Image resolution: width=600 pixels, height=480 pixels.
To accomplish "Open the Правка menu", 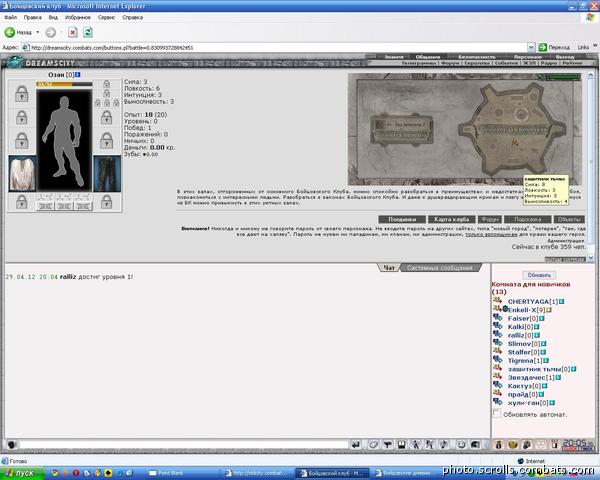I will [33, 17].
